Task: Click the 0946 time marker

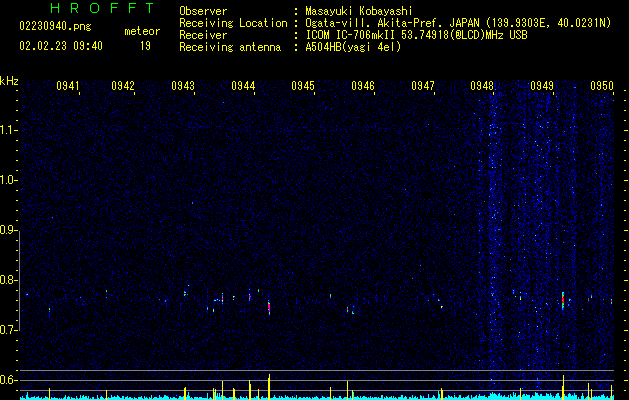Action: coord(363,85)
